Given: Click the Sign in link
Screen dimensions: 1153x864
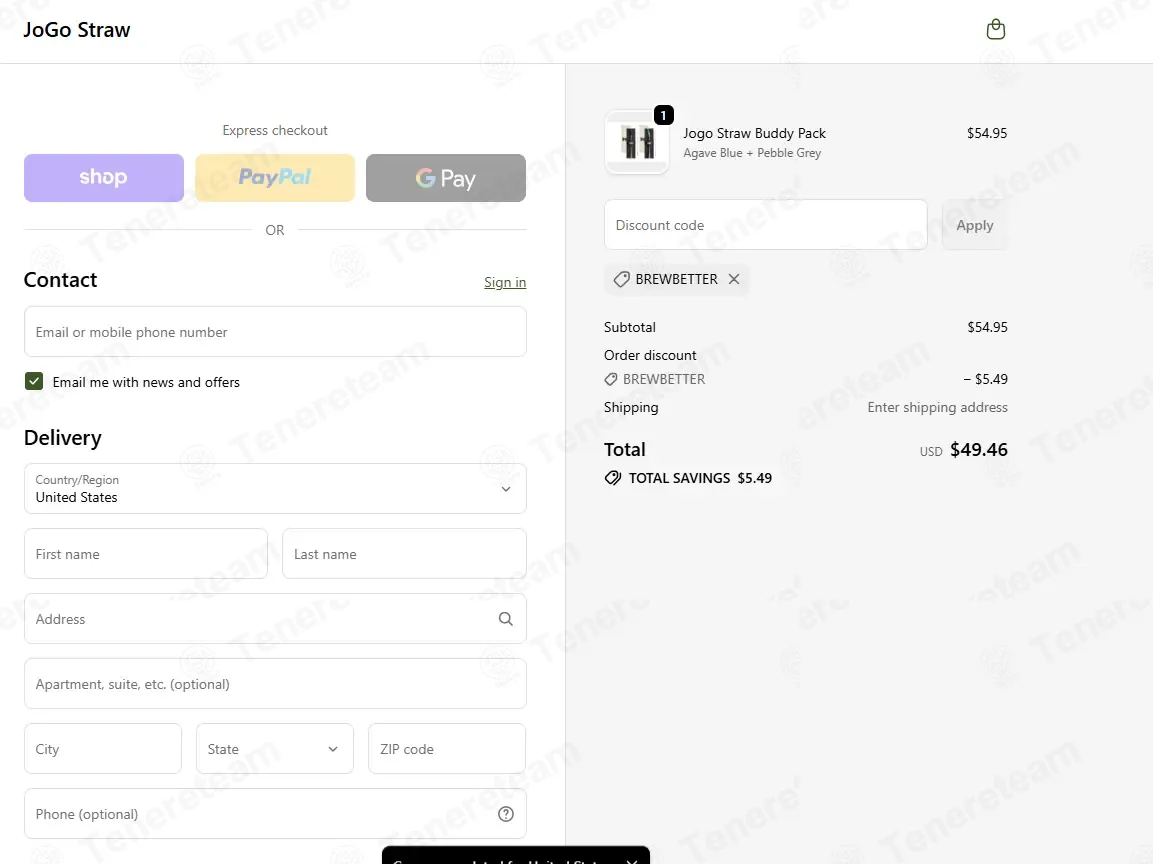Looking at the screenshot, I should coord(505,282).
